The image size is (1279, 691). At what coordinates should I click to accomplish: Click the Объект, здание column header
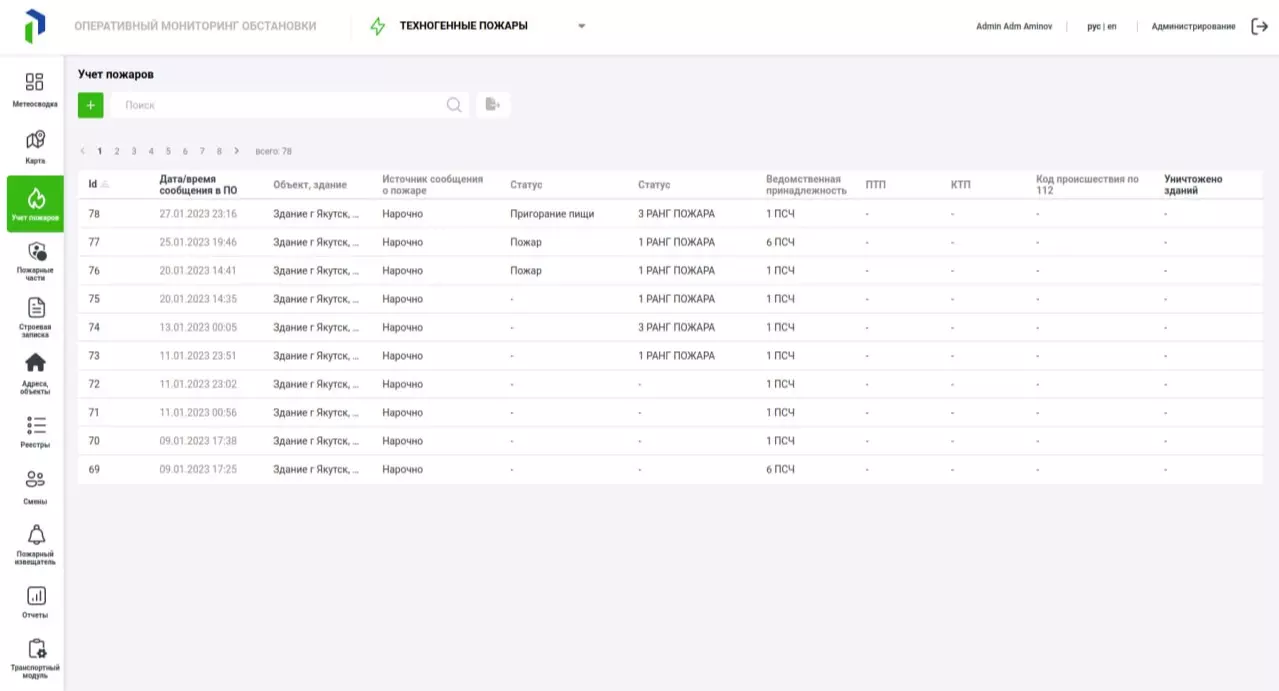(x=310, y=185)
